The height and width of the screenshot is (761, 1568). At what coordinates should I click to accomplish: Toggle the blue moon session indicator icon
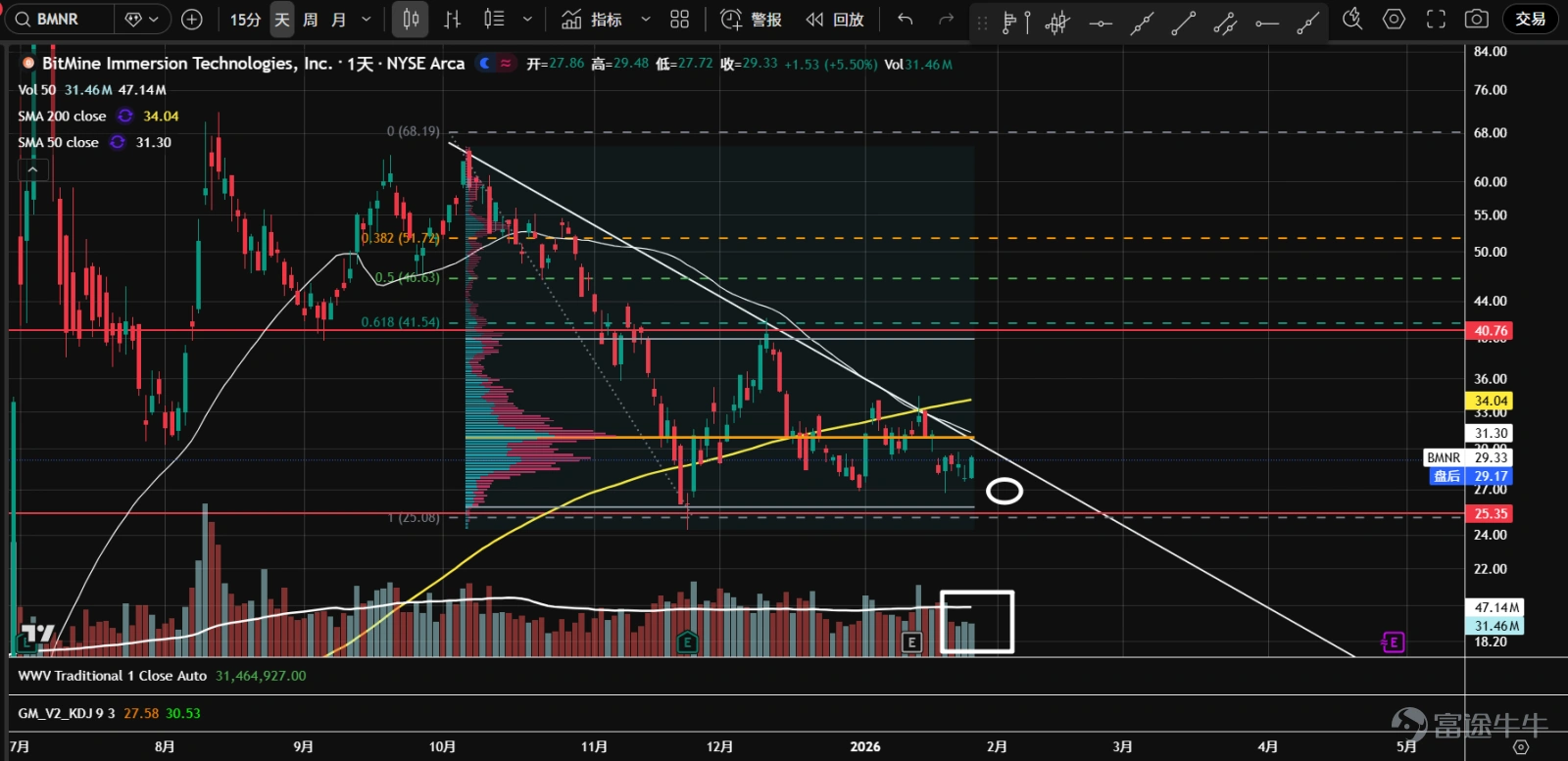point(485,64)
